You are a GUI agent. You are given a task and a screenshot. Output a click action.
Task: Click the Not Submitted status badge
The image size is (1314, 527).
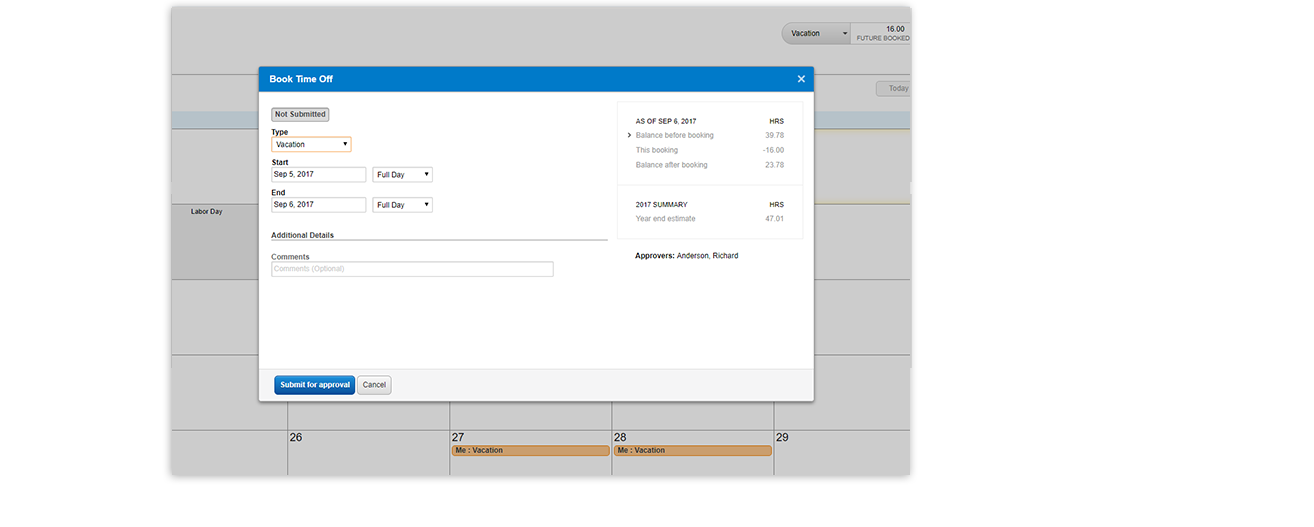pos(300,115)
